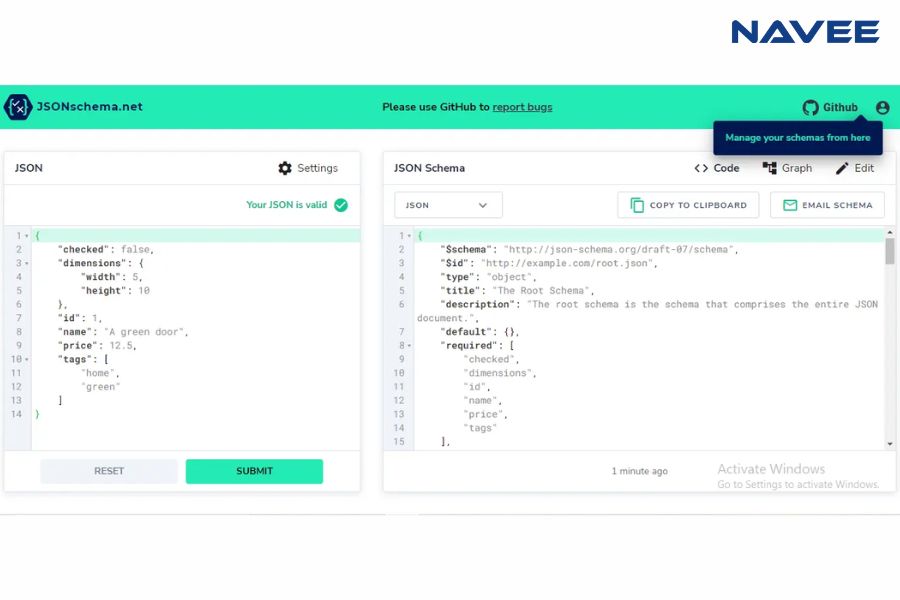900x600 pixels.
Task: Collapse the dimensions object fold arrow
Action: pyautogui.click(x=26, y=264)
